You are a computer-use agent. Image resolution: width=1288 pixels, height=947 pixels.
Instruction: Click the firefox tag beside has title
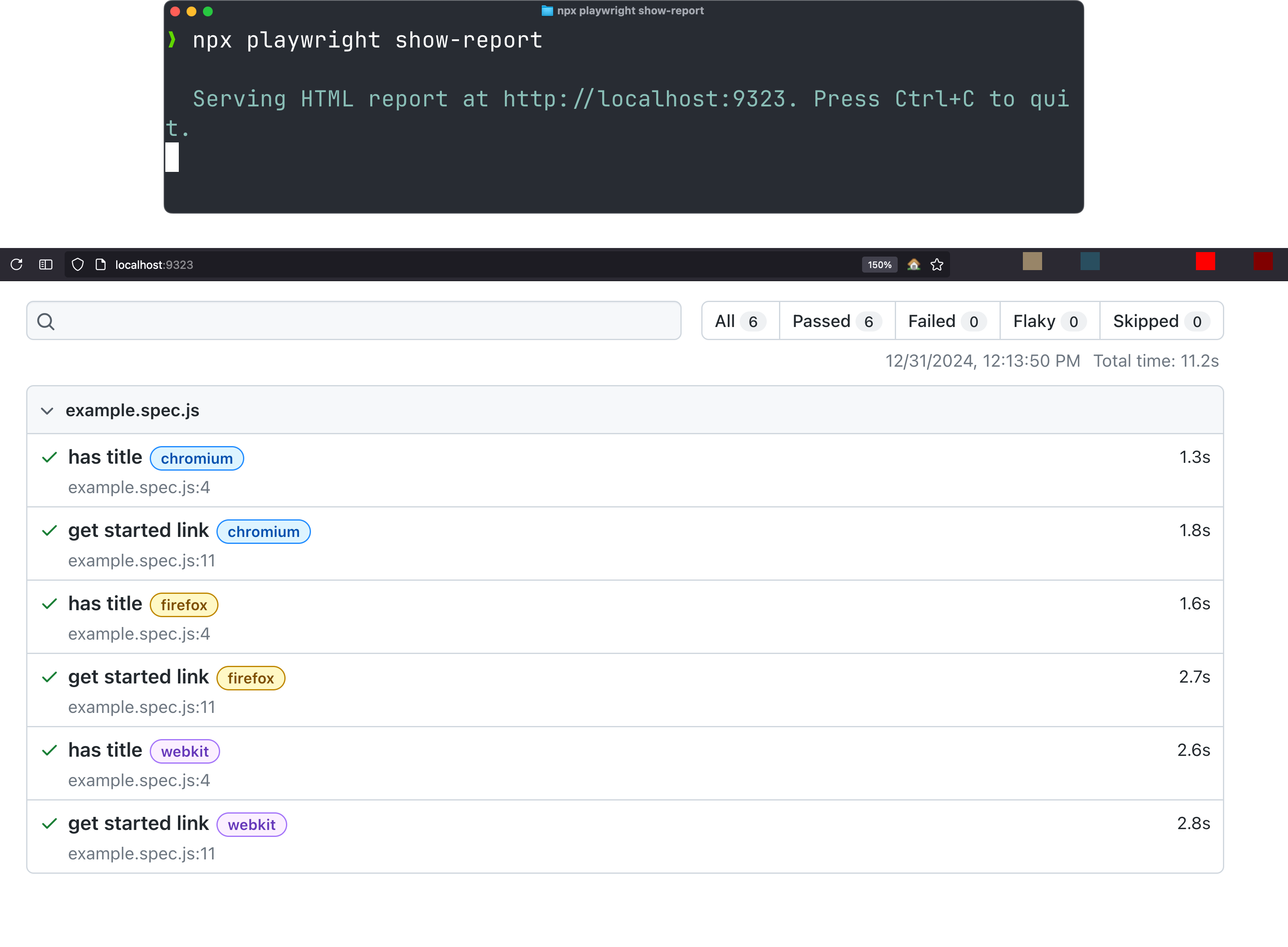pos(184,605)
